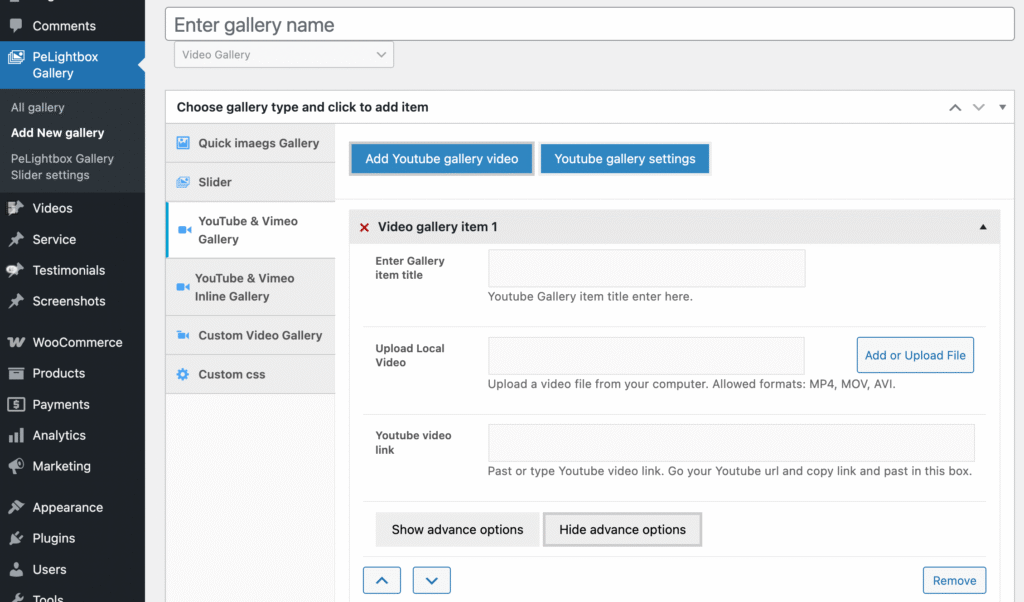The height and width of the screenshot is (602, 1024).
Task: Click the Slider tab icon
Action: coord(184,182)
